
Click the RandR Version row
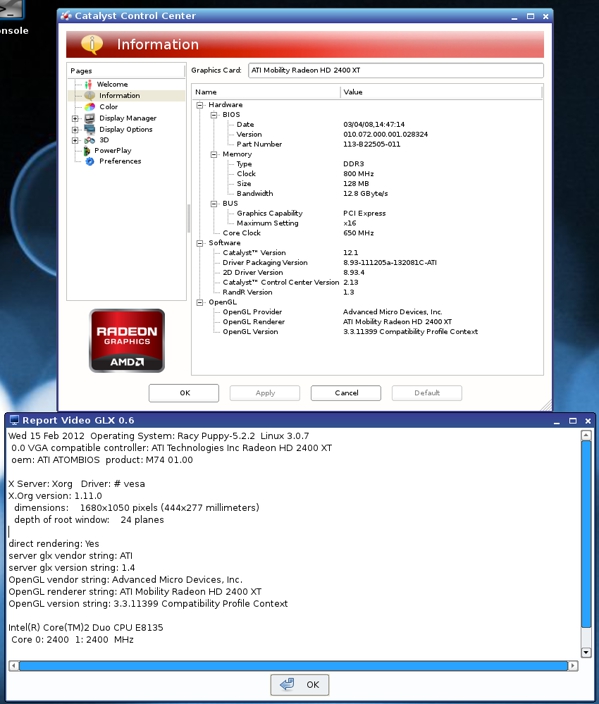click(367, 292)
